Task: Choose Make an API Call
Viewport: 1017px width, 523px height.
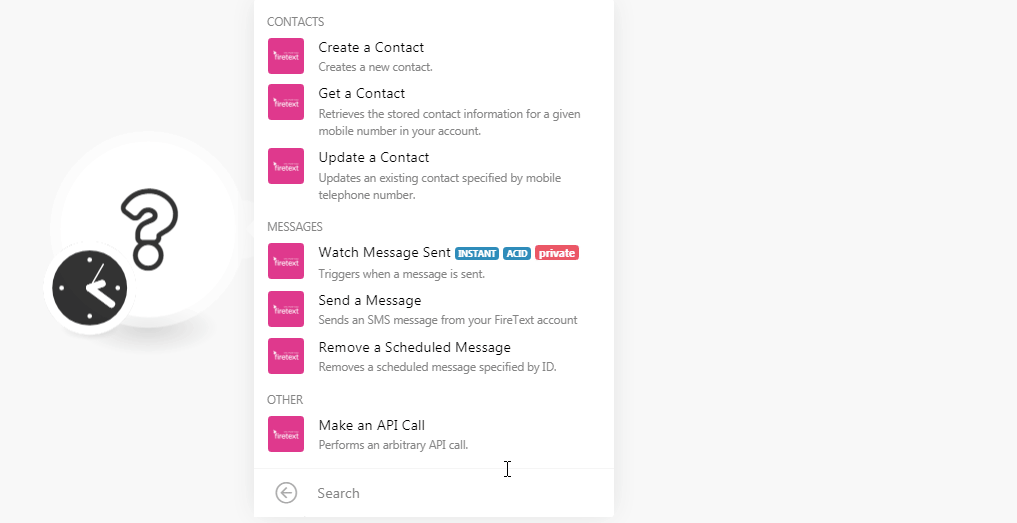Action: coord(433,433)
